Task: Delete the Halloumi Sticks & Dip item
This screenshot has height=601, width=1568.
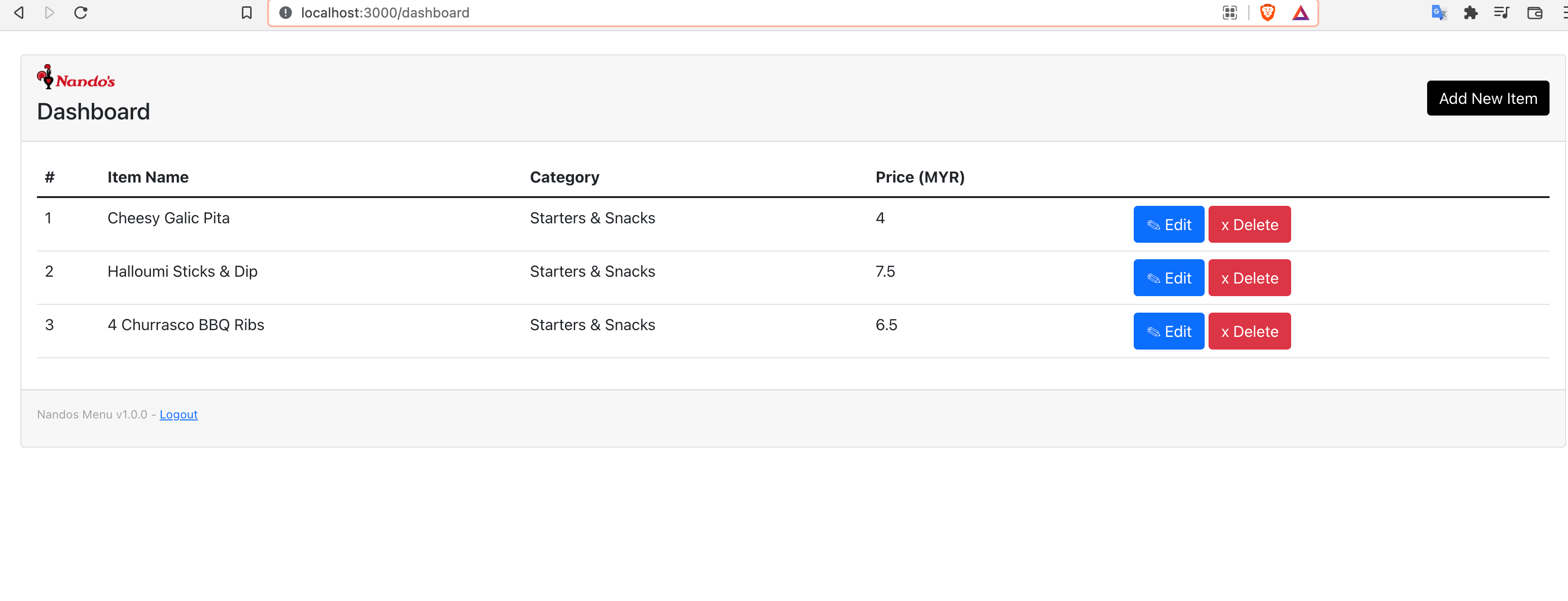Action: 1249,278
